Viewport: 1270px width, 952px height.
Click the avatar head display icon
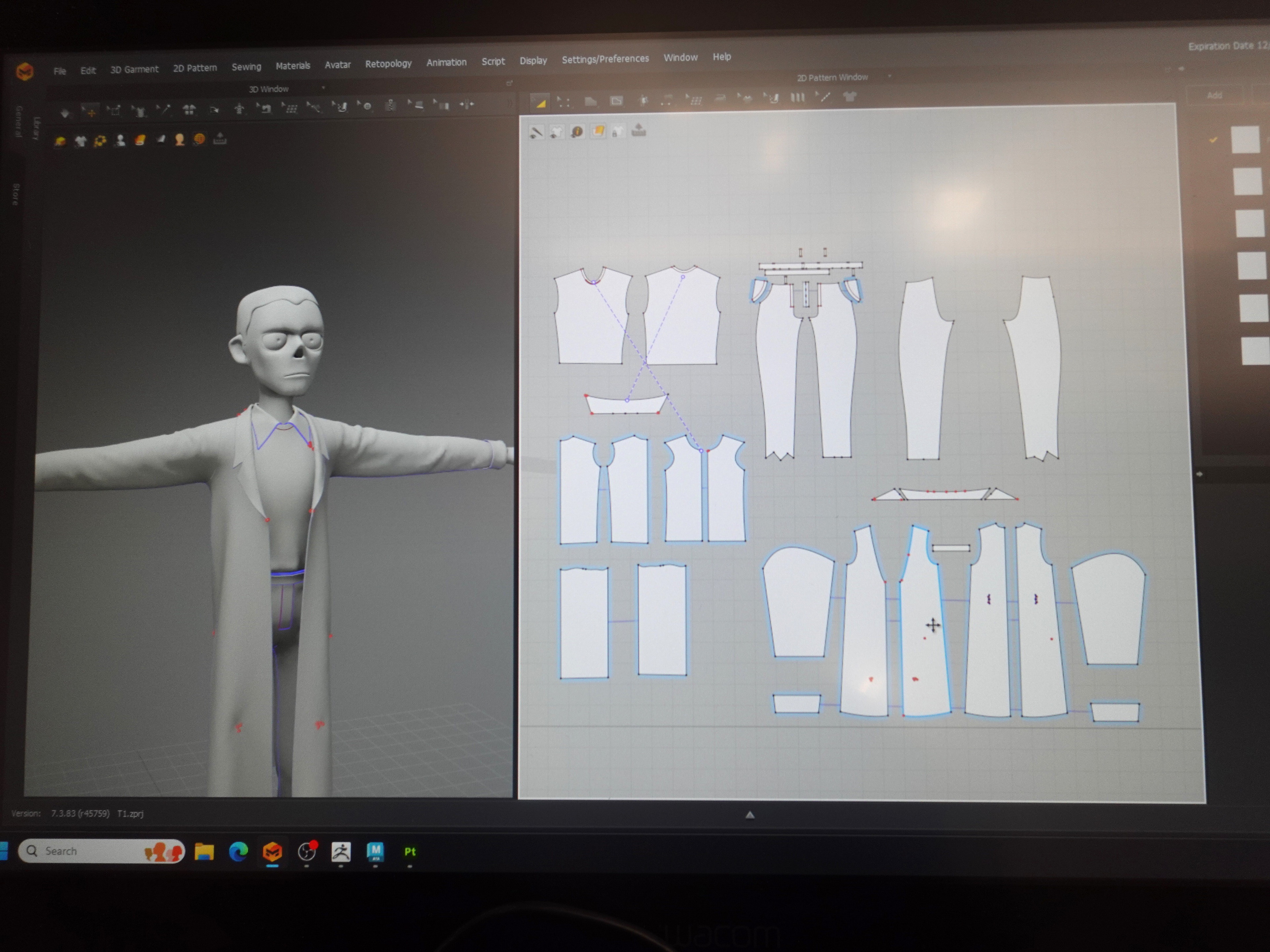(180, 139)
